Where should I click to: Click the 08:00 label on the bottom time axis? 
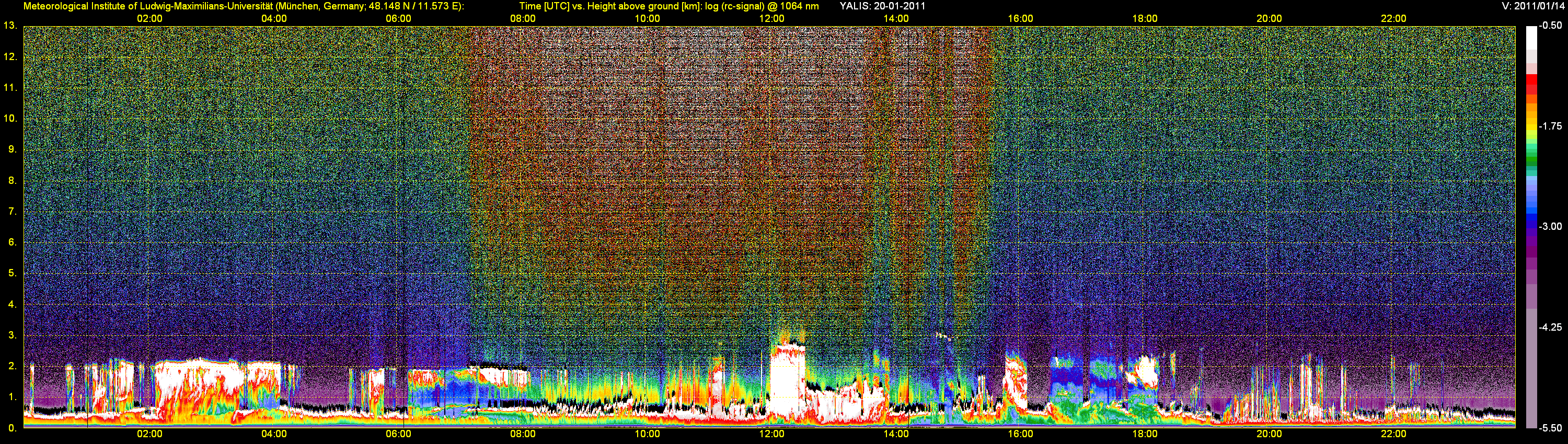coord(523,434)
